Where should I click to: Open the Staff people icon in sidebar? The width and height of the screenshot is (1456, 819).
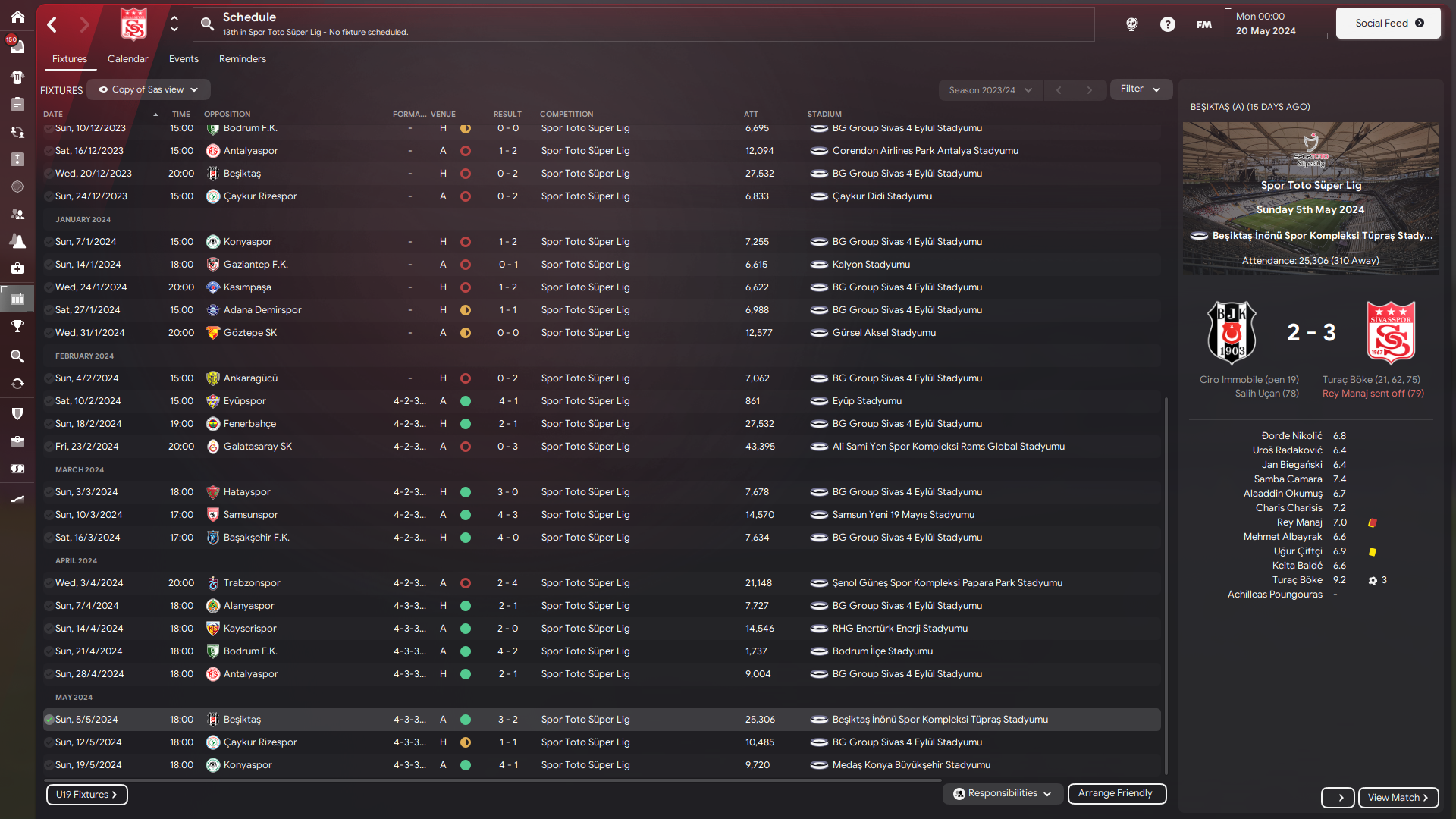(17, 214)
